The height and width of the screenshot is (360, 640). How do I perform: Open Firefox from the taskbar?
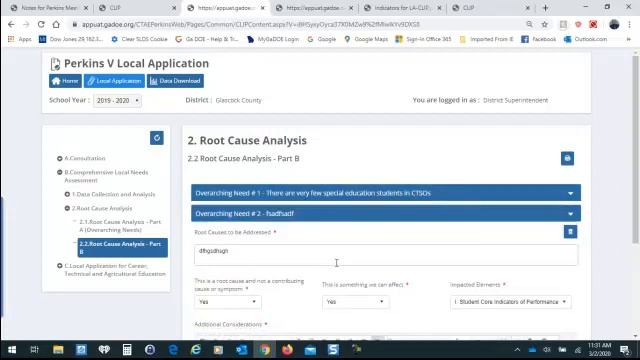pyautogui.click(x=287, y=350)
